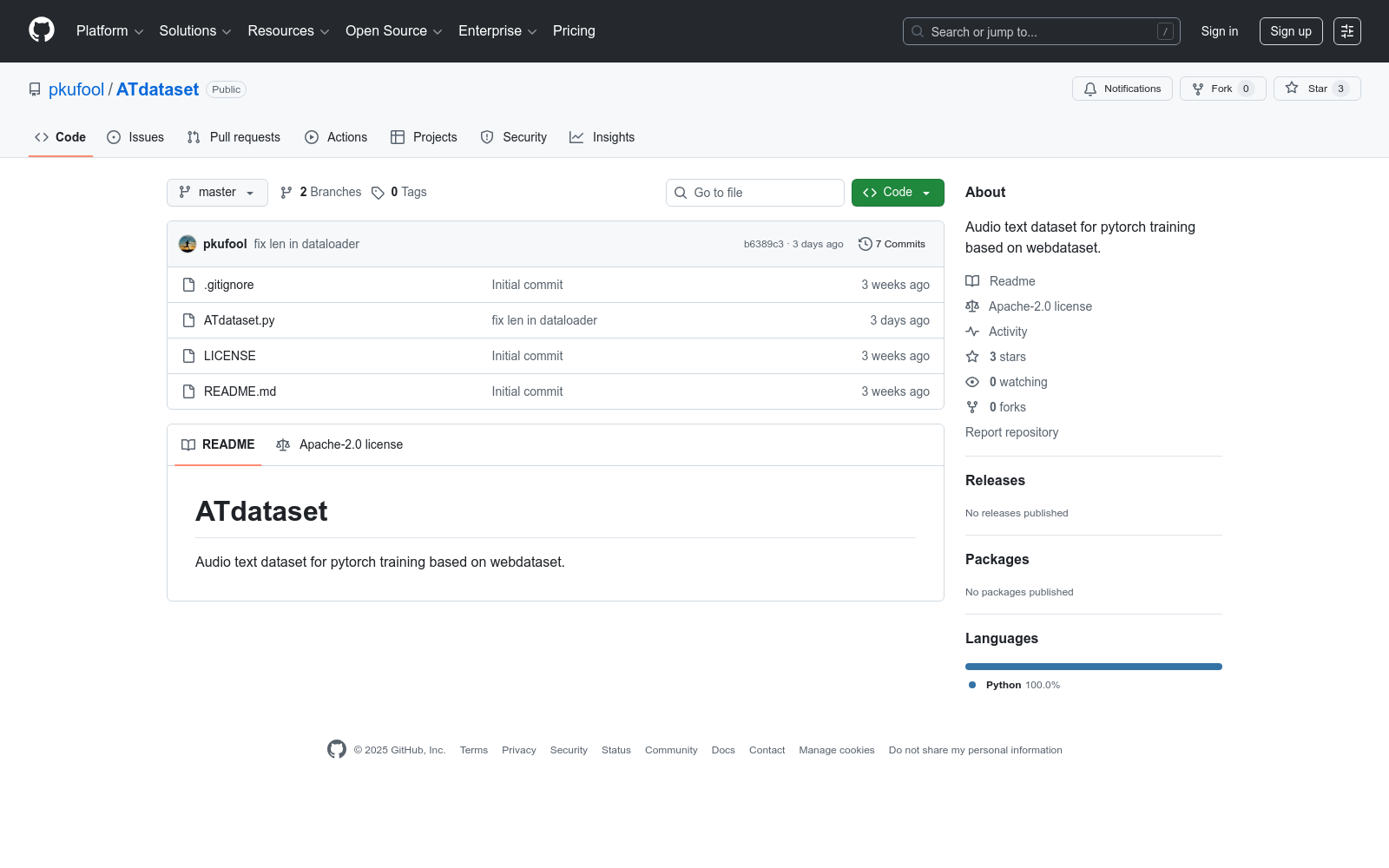Click the GitHub mark icon in footer
The image size is (1389, 868).
337,749
